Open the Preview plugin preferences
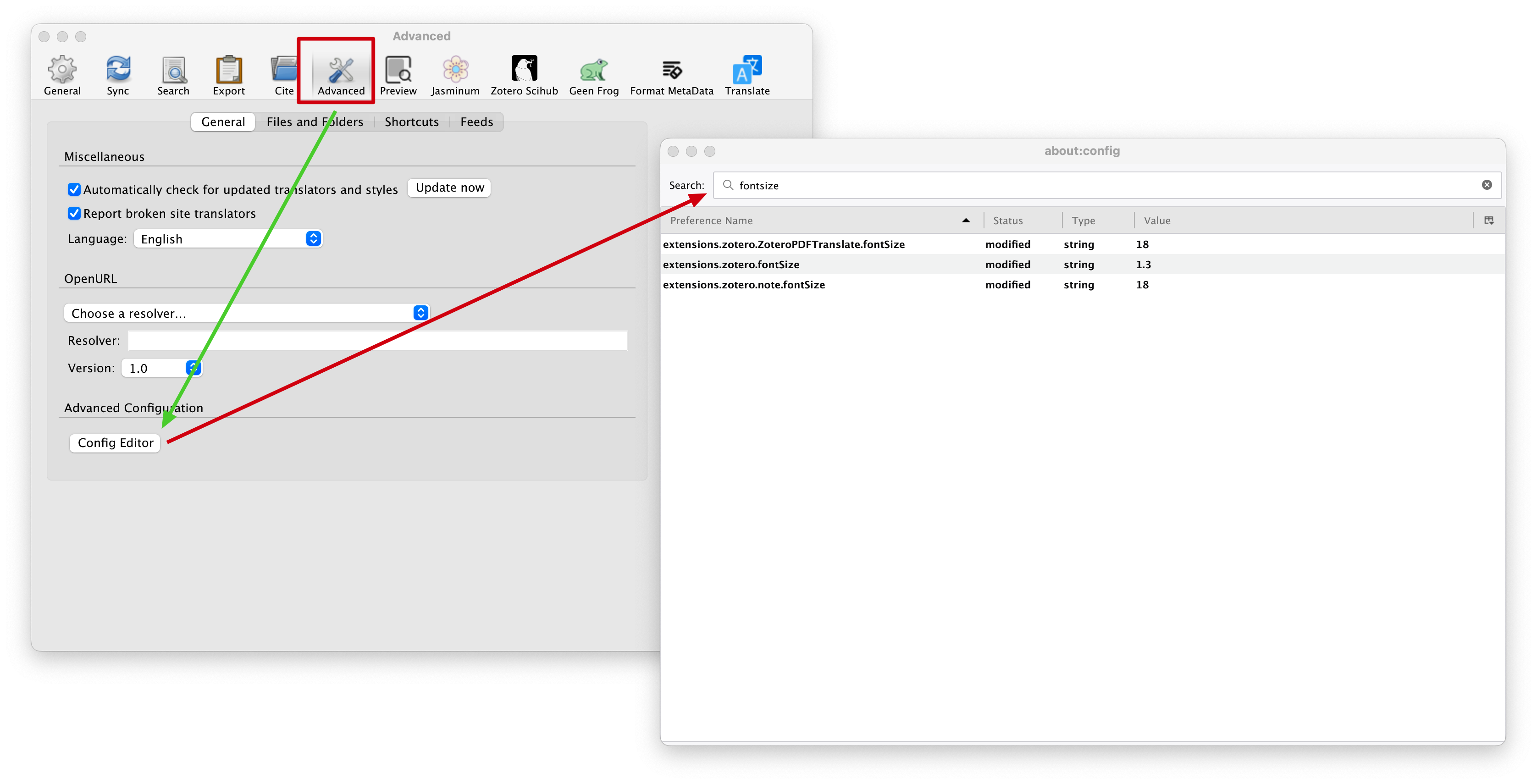The width and height of the screenshot is (1537, 784). (x=398, y=76)
